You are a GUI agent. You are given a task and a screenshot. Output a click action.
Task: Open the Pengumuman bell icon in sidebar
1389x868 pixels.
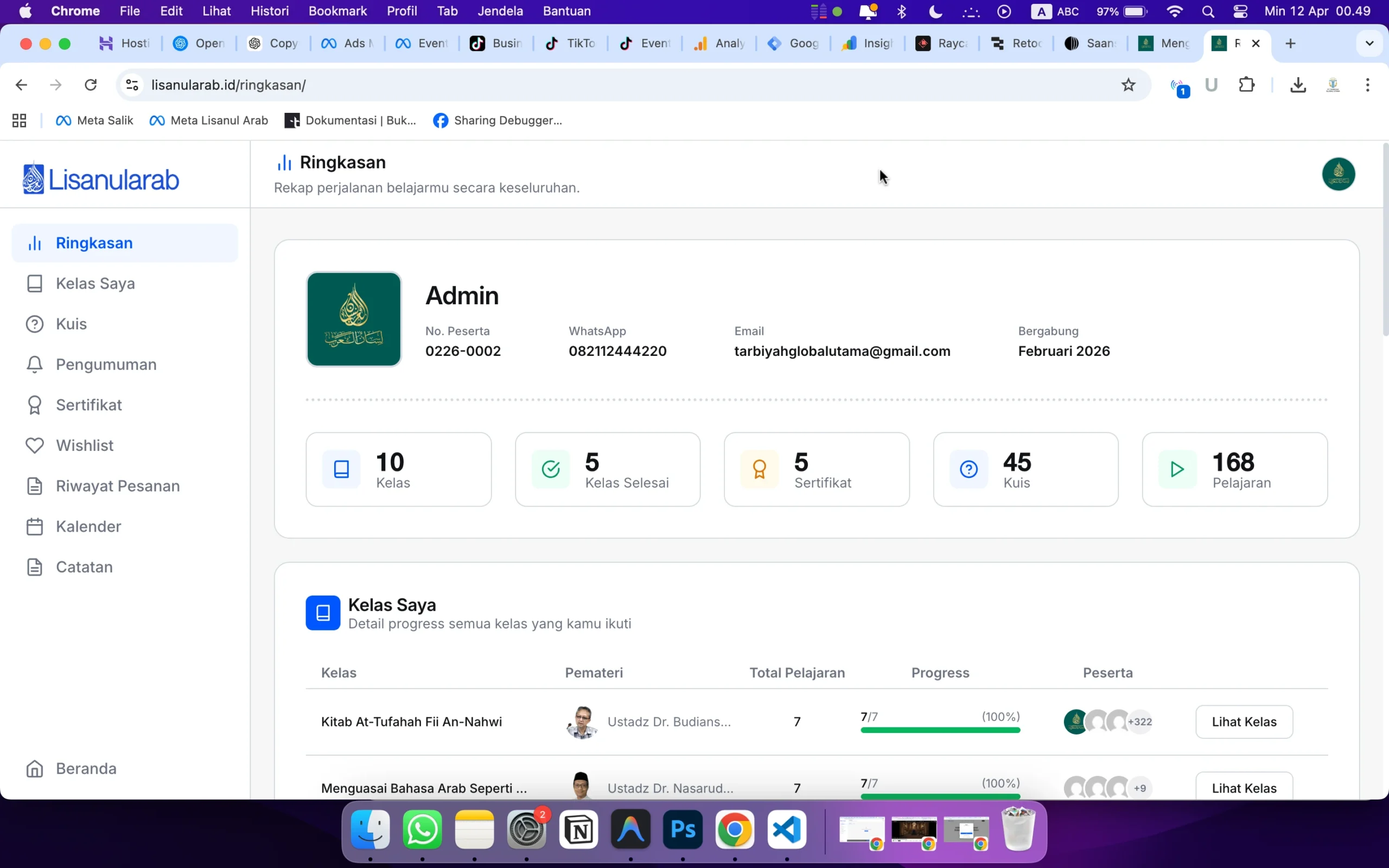[x=34, y=364]
